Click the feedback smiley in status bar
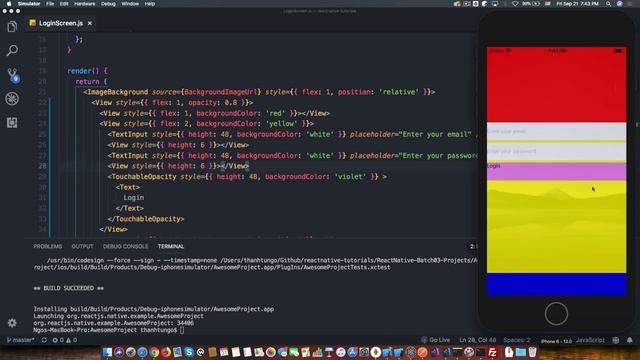This screenshot has width=640, height=360. click(616, 340)
